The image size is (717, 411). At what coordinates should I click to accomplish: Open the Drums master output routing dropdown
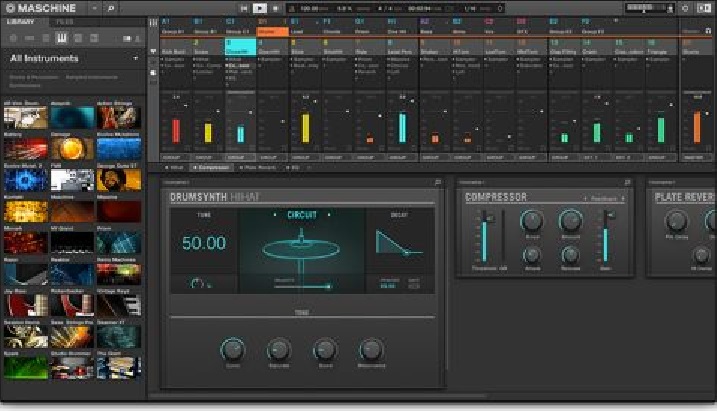[697, 158]
